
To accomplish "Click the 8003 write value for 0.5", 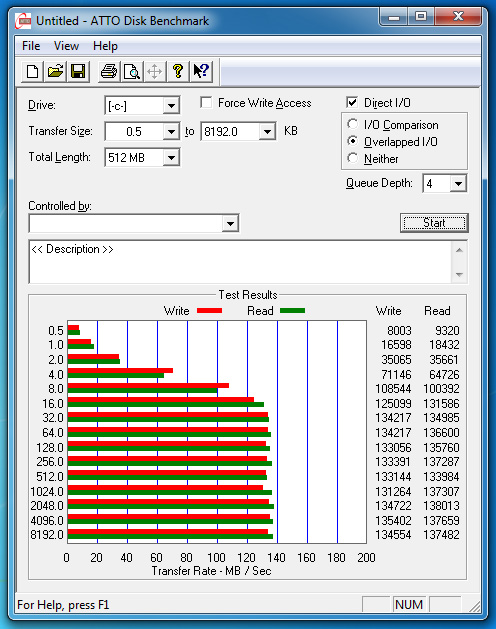I will click(x=399, y=331).
